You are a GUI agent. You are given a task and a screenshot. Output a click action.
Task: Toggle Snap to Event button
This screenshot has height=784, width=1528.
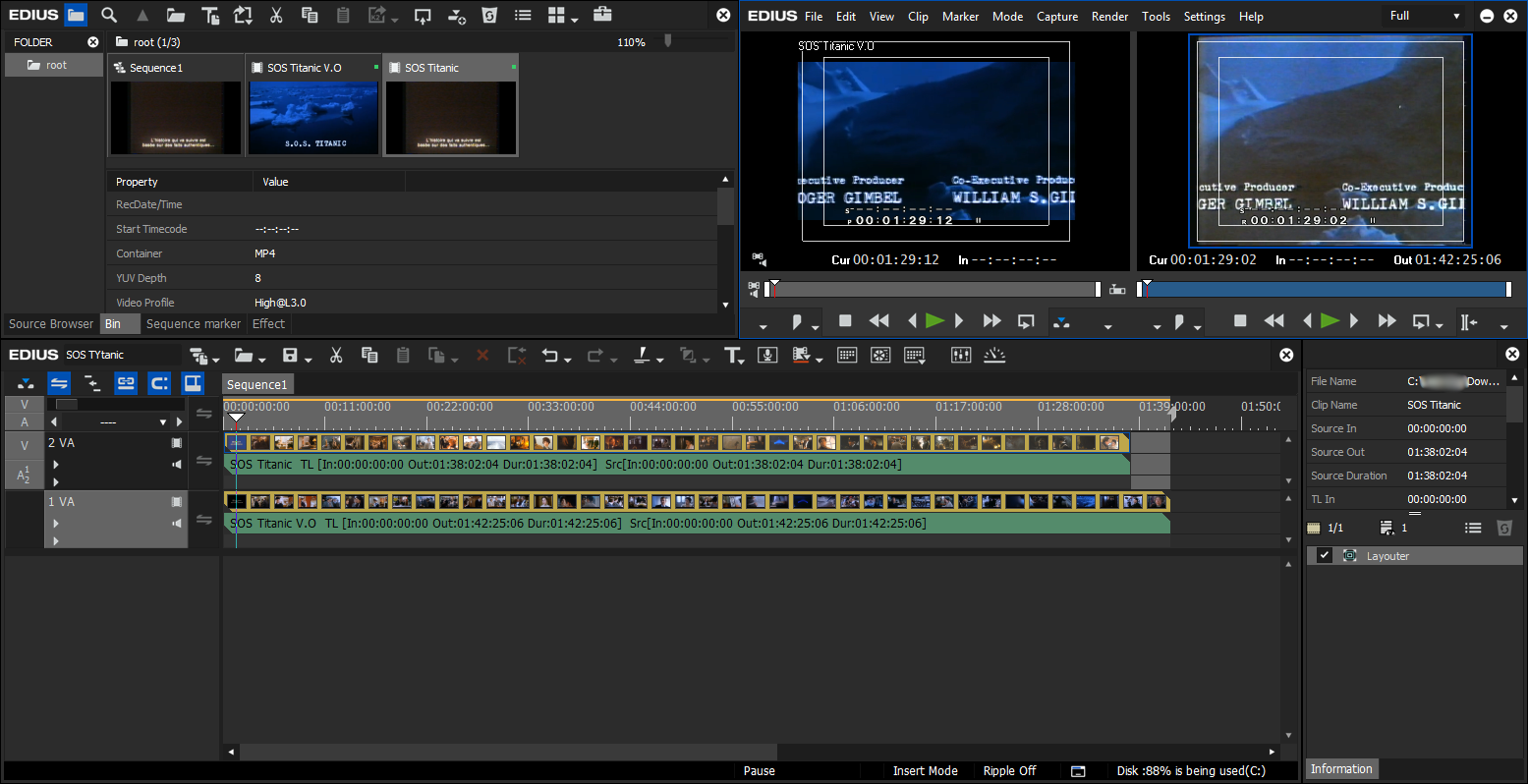coord(159,383)
